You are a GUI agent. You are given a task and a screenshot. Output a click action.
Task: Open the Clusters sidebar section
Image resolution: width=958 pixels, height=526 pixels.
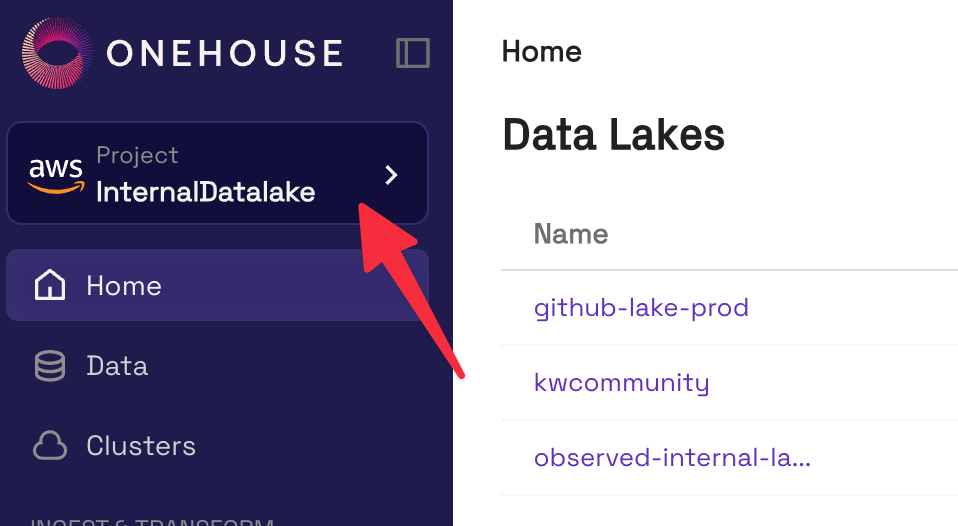click(141, 446)
